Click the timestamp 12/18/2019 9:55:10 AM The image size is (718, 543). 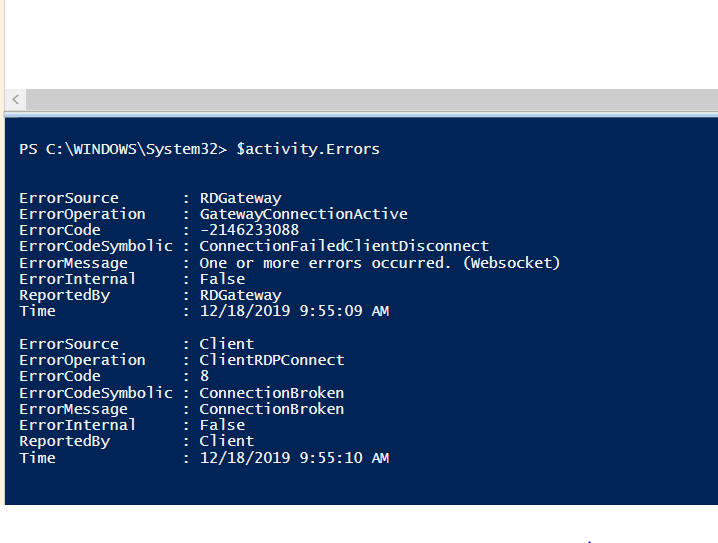(294, 458)
